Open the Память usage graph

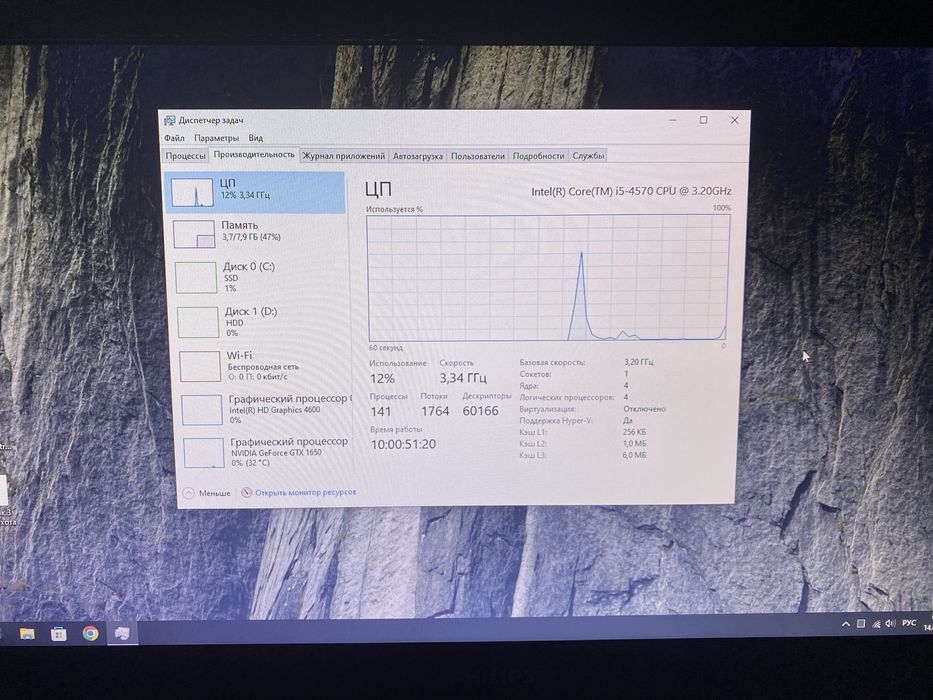(258, 233)
